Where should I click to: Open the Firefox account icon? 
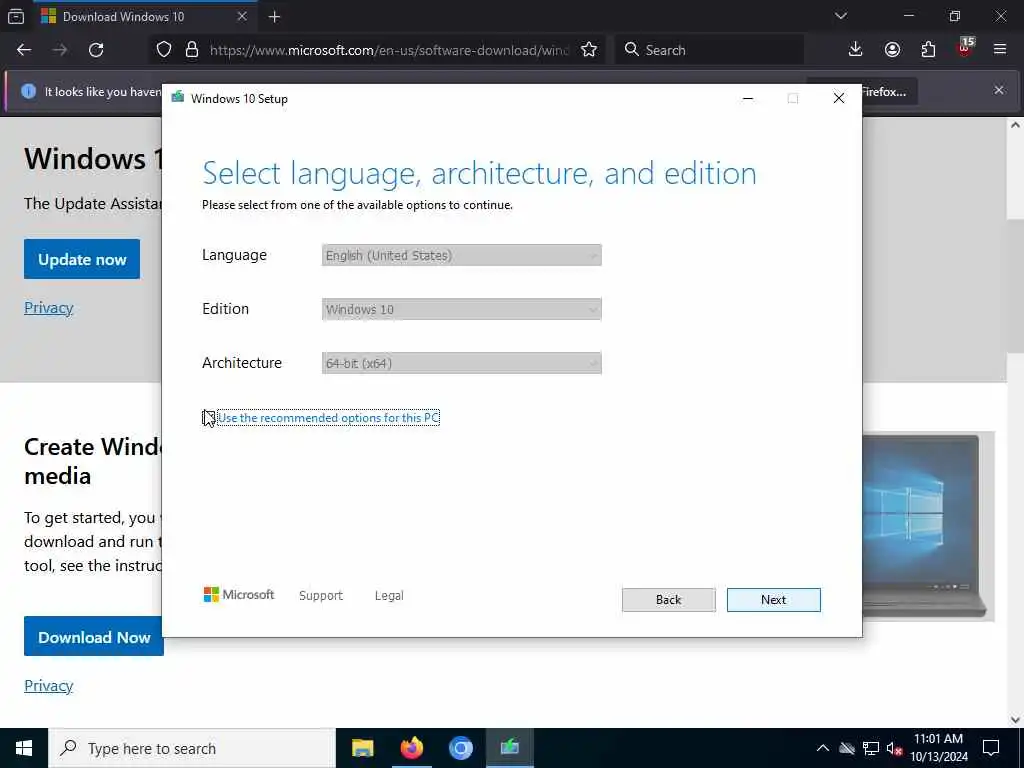[x=892, y=50]
